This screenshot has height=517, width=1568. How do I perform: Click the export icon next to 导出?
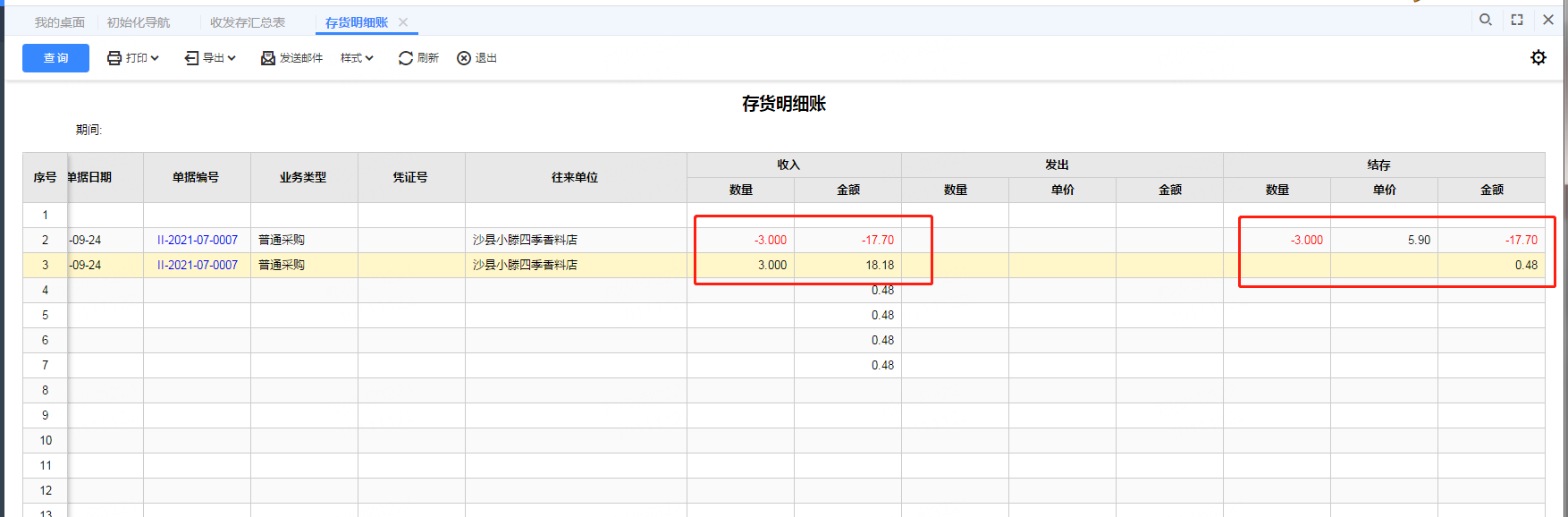[191, 58]
